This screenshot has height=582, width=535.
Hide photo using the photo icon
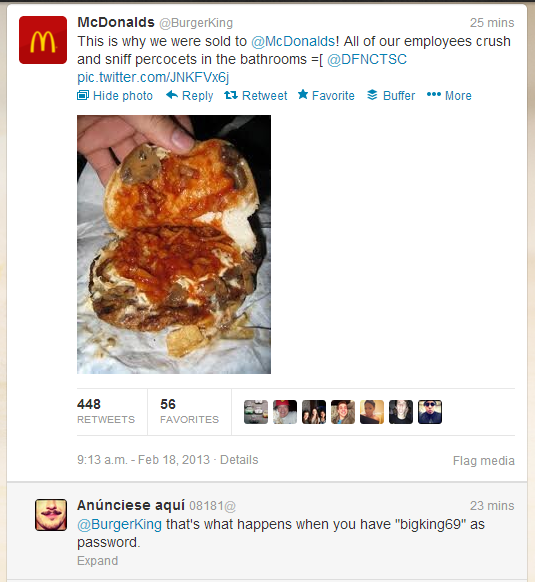click(83, 95)
